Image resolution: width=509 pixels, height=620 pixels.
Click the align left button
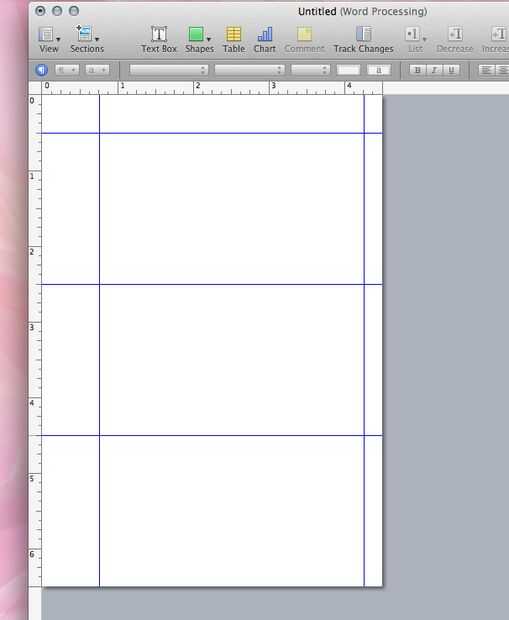(486, 70)
